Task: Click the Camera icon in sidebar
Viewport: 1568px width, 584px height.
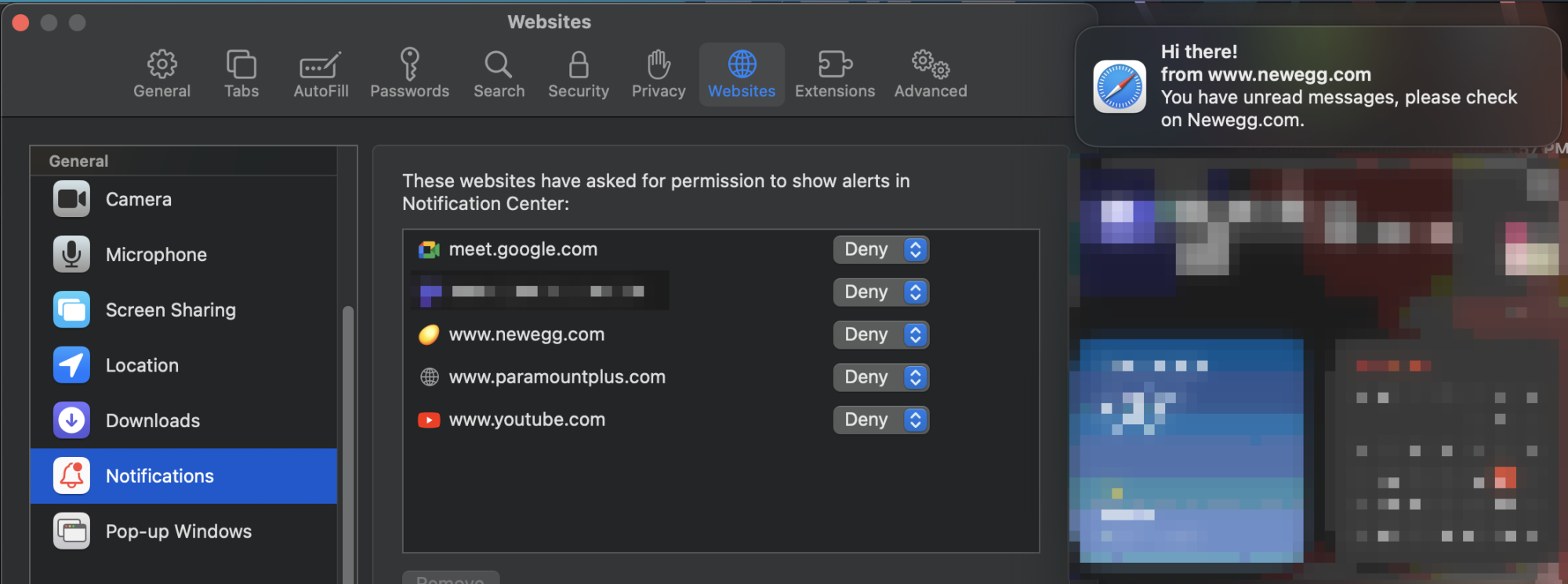Action: tap(71, 199)
